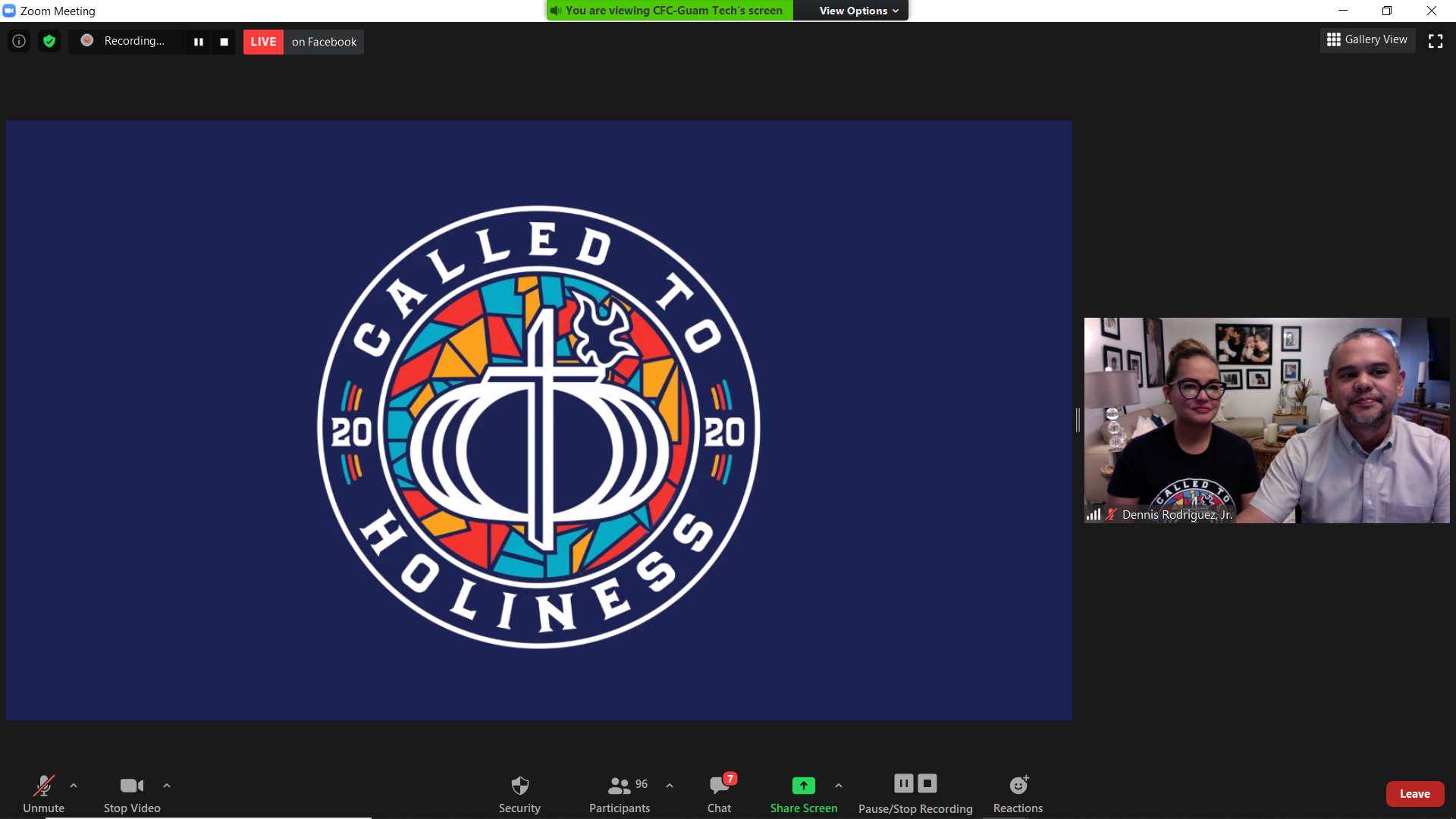Pause recording in the bottom toolbar

tap(903, 783)
